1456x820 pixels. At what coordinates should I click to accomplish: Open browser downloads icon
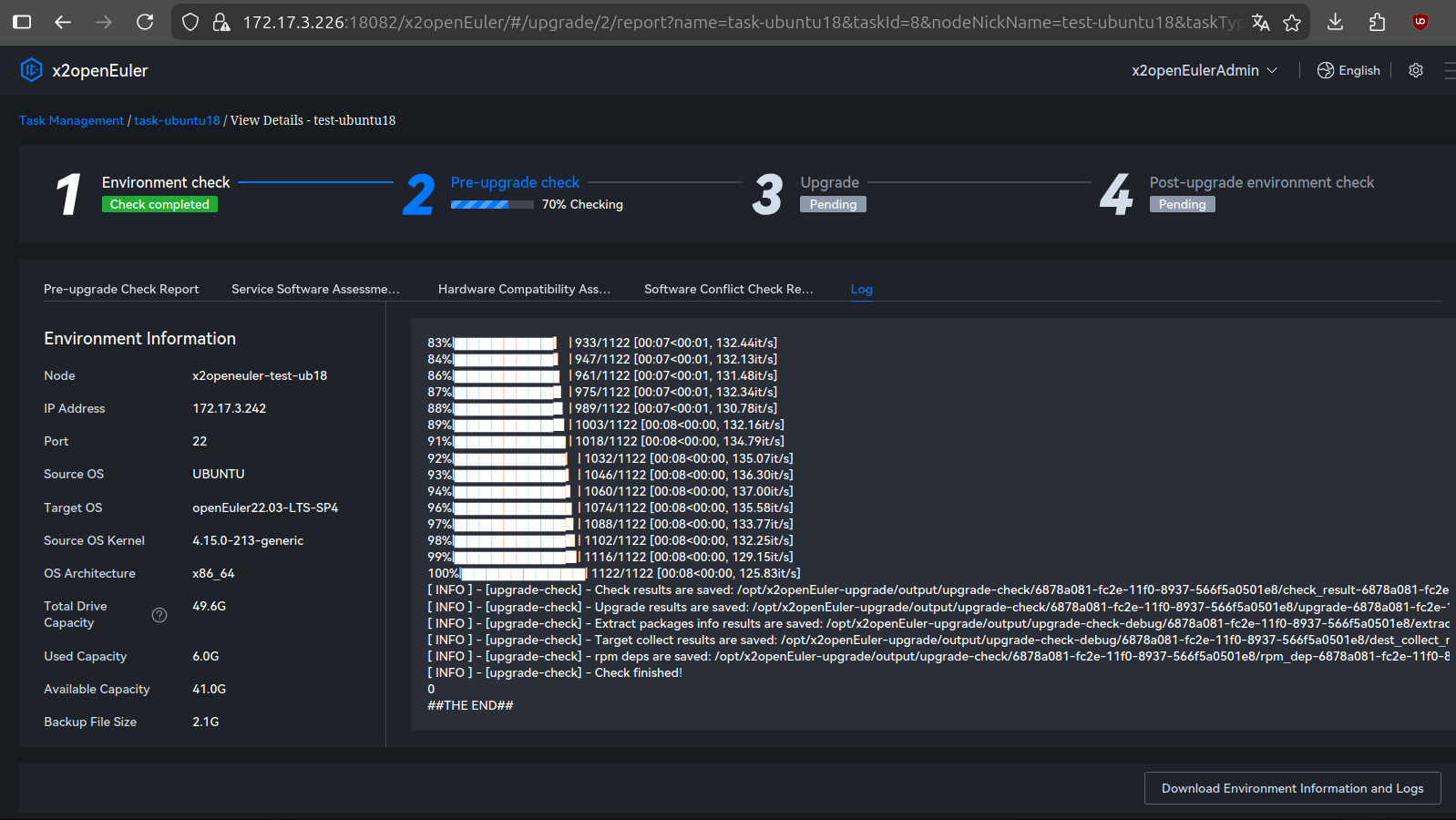(x=1335, y=22)
